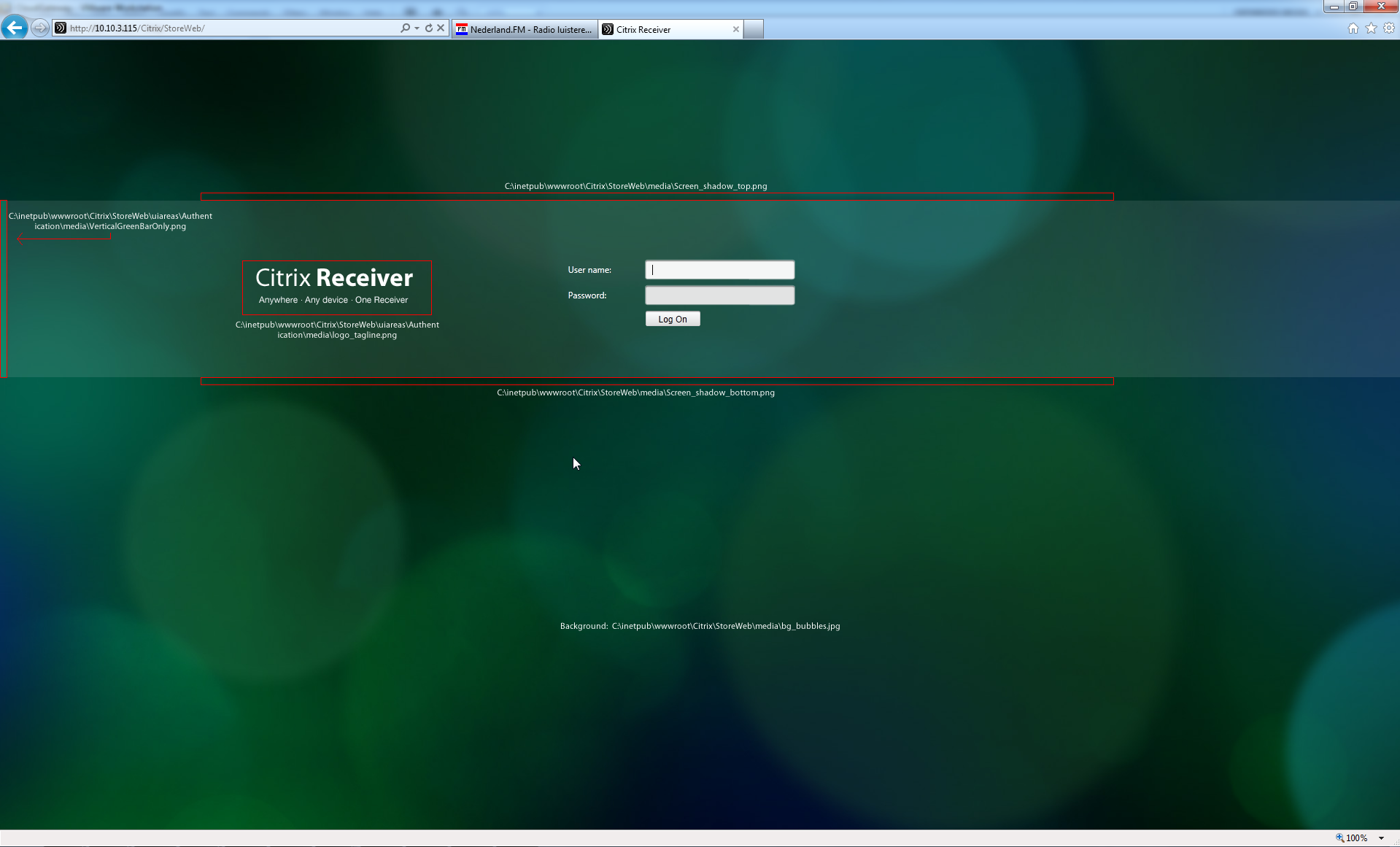Expand the zoom level dropdown arrow
The height and width of the screenshot is (847, 1400).
click(x=1381, y=838)
